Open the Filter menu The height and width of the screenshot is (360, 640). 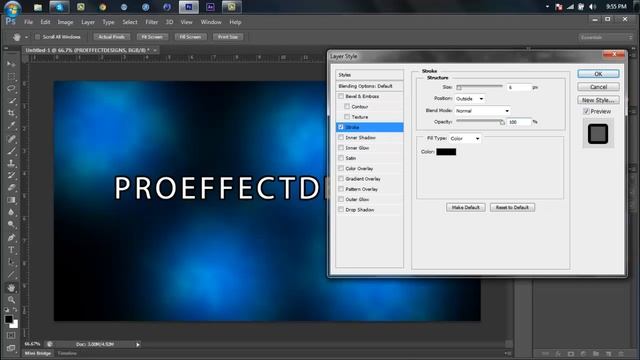(151, 22)
